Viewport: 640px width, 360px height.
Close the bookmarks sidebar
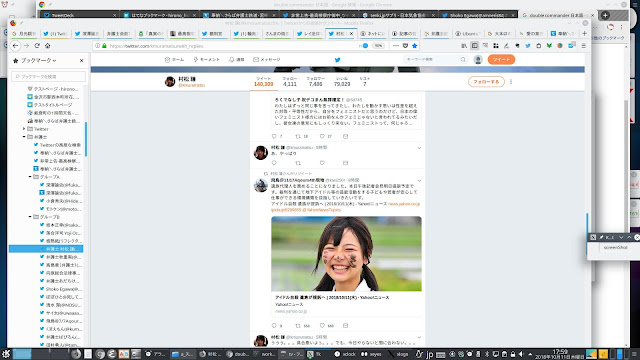coord(81,60)
